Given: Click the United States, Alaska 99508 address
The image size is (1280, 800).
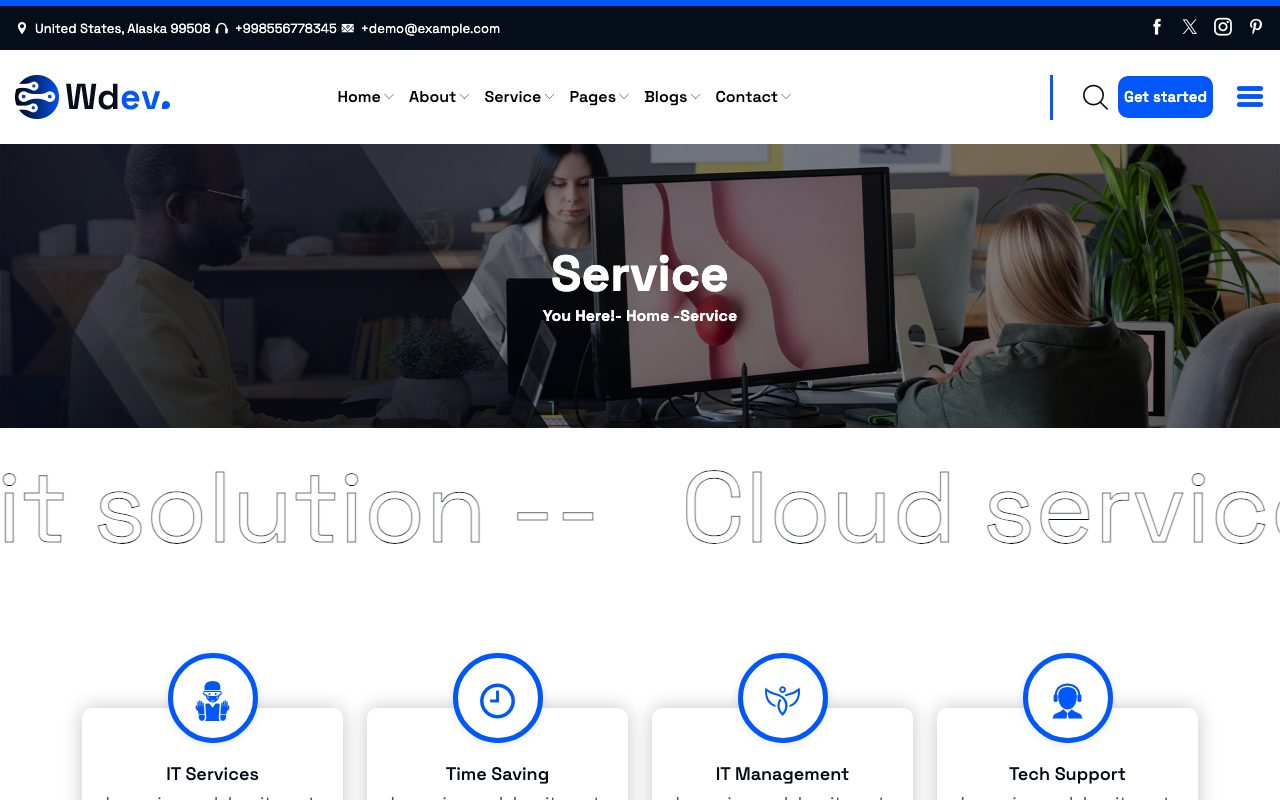Looking at the screenshot, I should pos(122,28).
